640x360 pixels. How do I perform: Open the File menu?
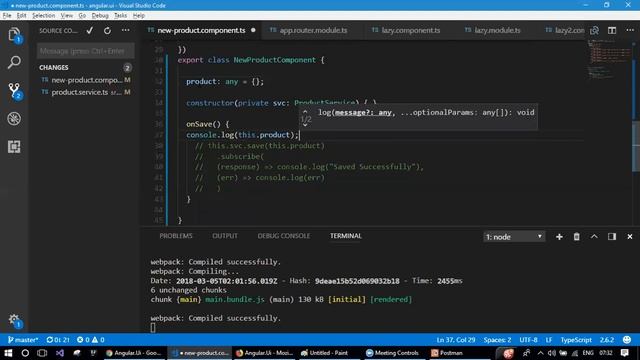(7, 16)
